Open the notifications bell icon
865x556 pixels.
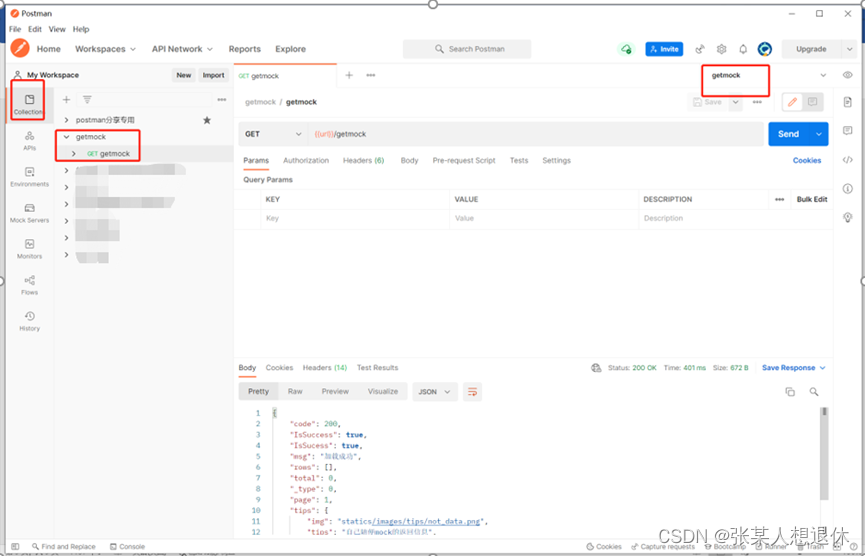tap(743, 49)
